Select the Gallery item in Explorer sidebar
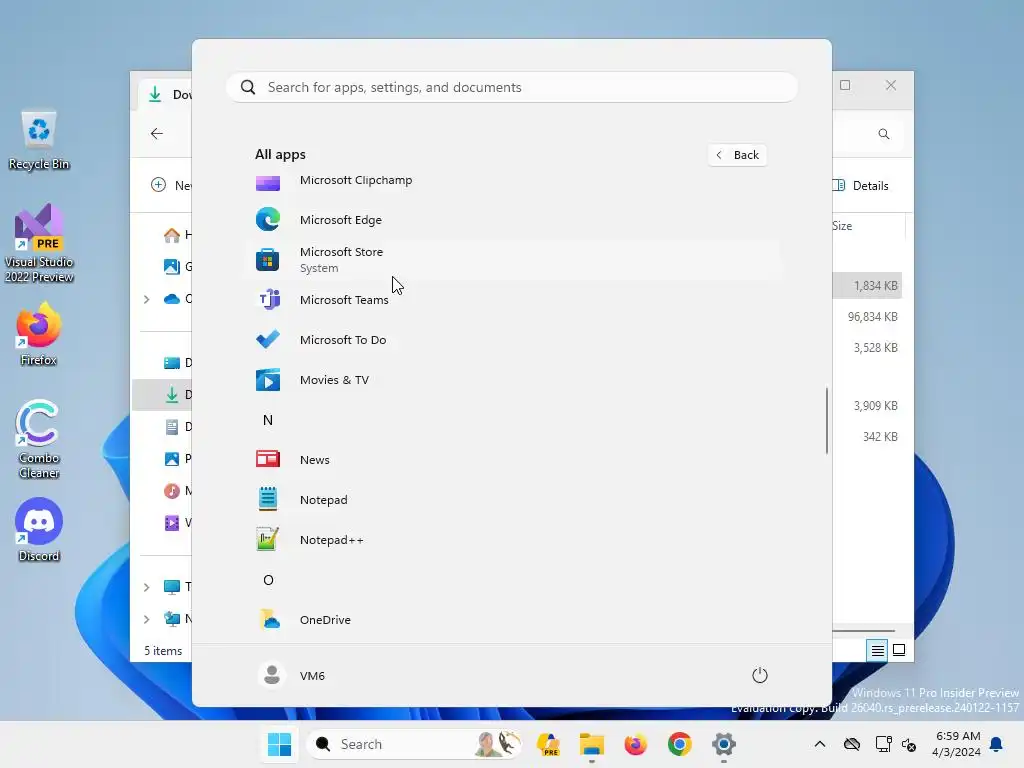 (178, 266)
